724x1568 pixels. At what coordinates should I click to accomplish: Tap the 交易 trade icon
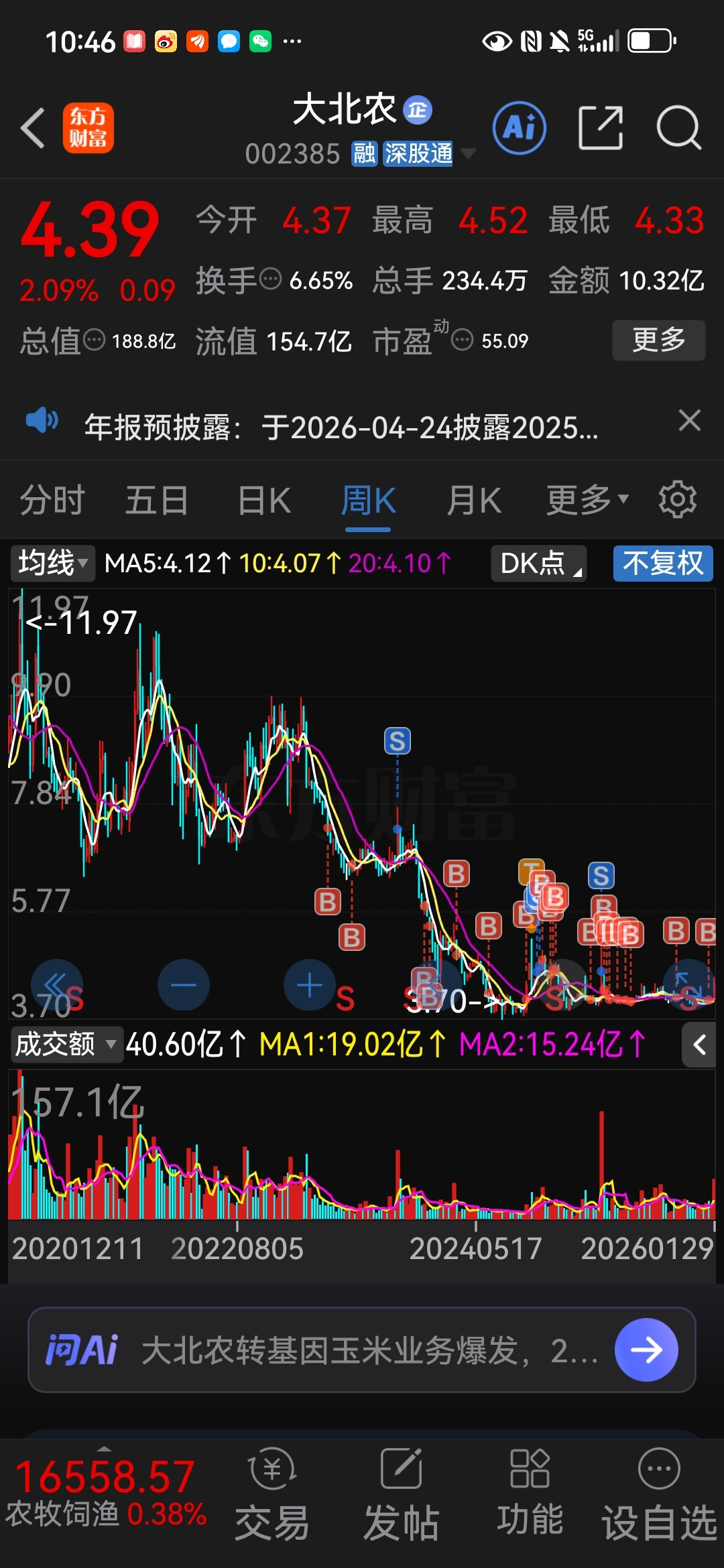(x=272, y=1494)
